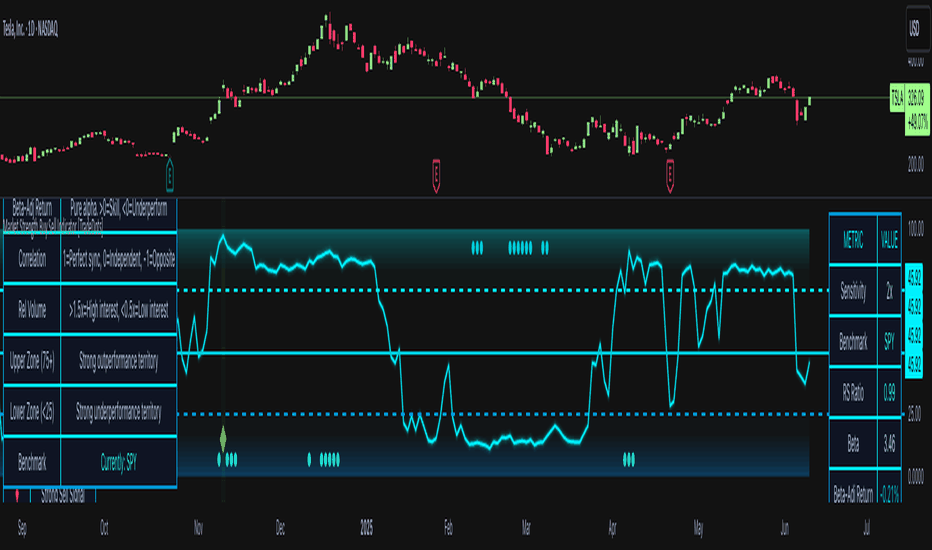Click the 'Currently: SPY' benchmark value

pyautogui.click(x=118, y=463)
